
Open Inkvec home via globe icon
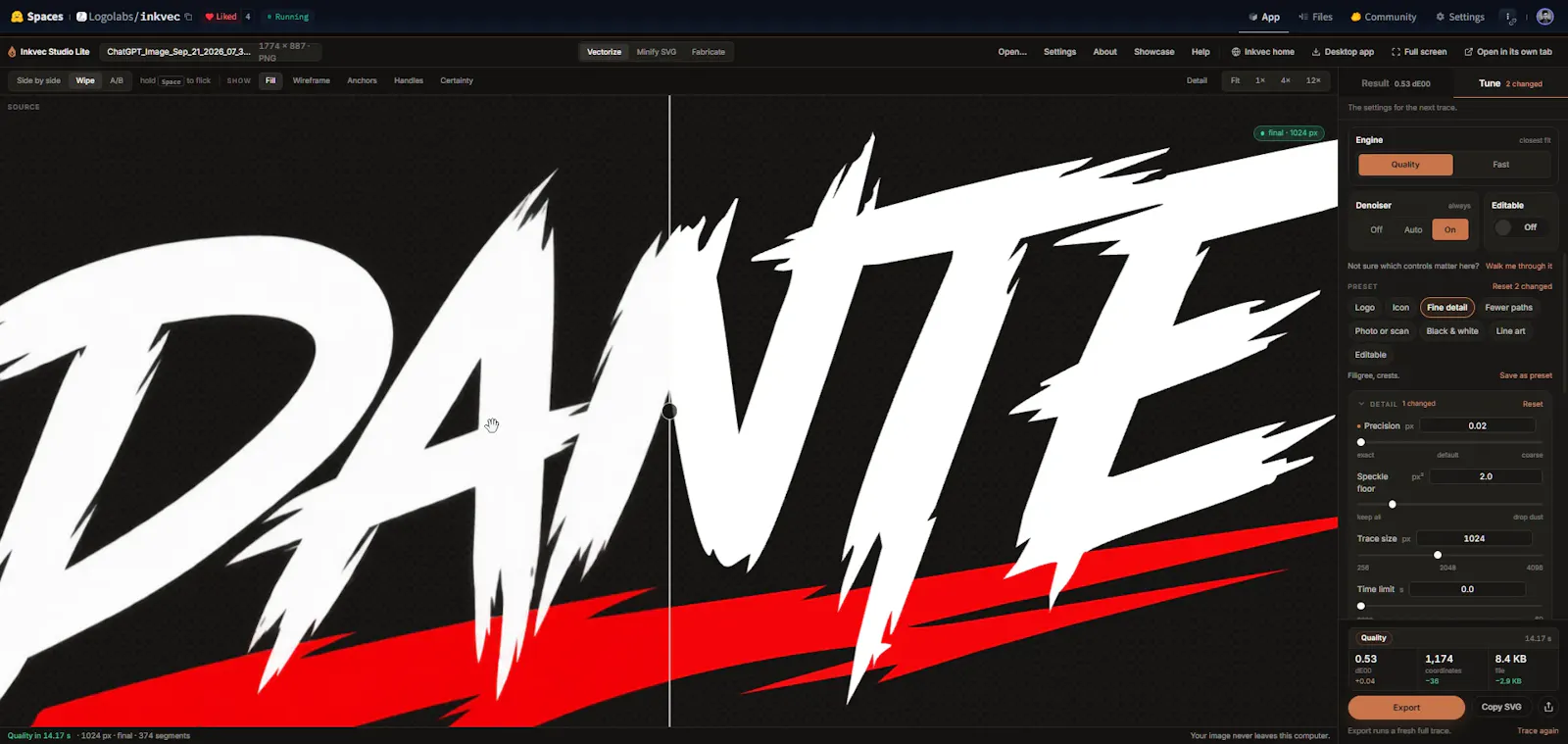(x=1262, y=52)
